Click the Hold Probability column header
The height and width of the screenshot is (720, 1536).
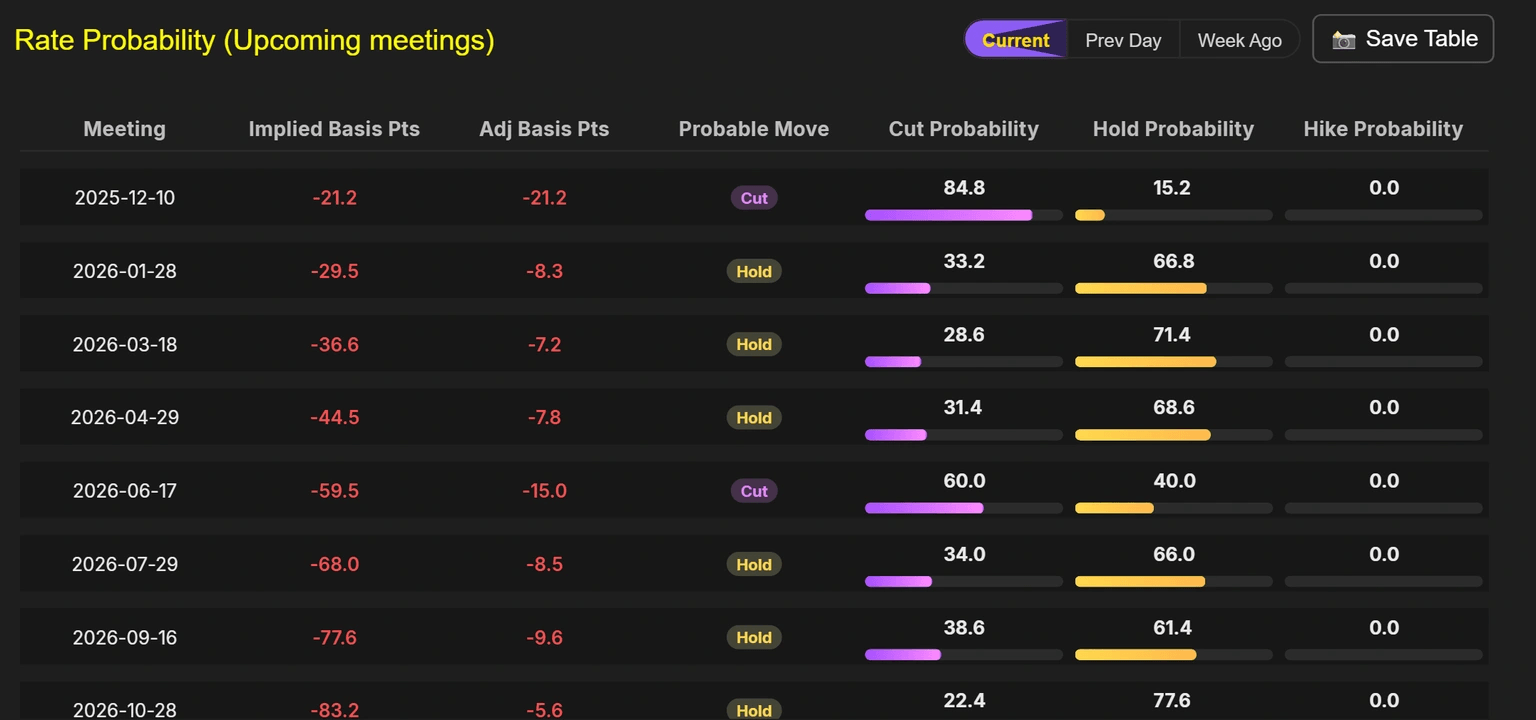(1173, 129)
